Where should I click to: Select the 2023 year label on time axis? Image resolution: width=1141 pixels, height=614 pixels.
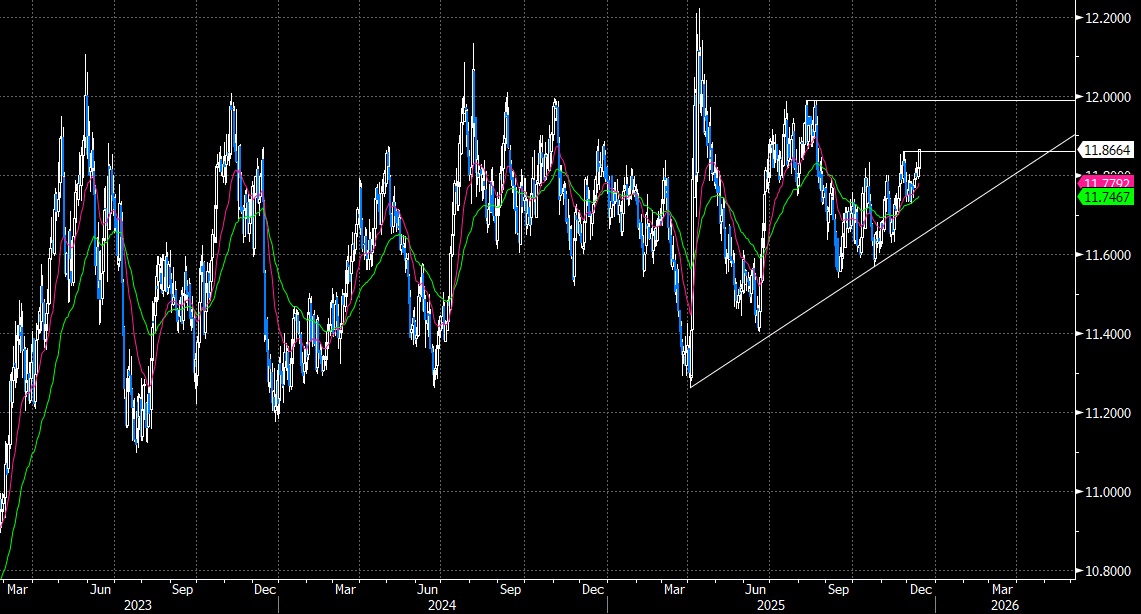[x=139, y=605]
